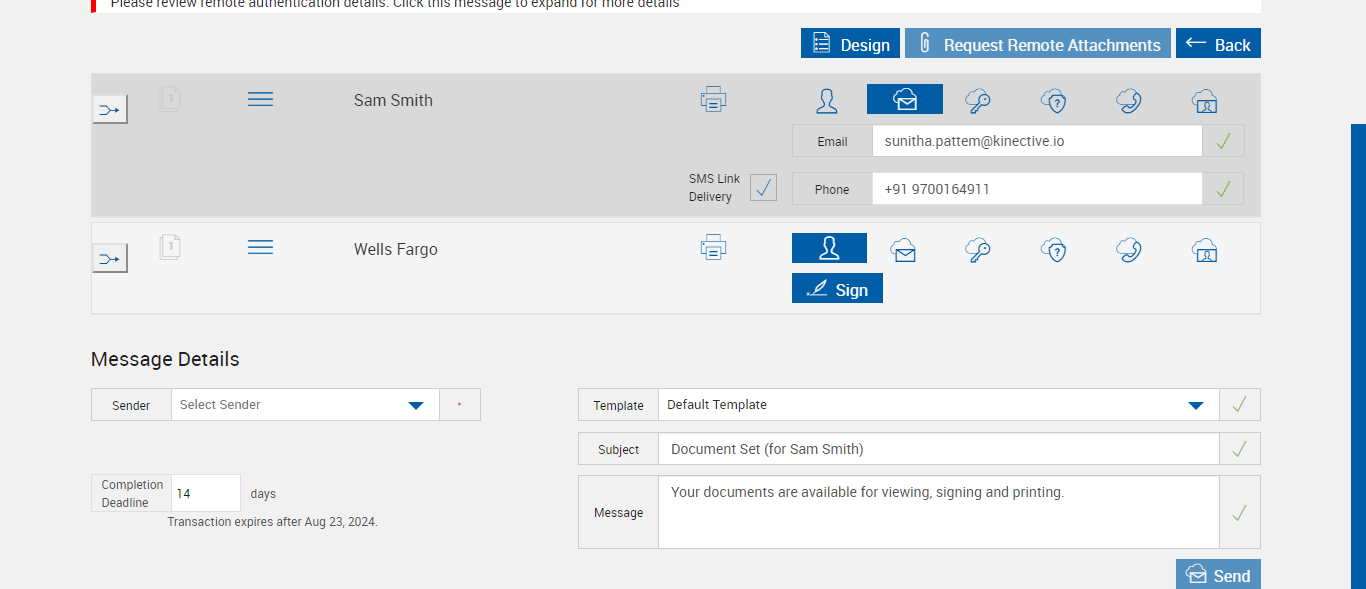Click the Design button
The height and width of the screenshot is (589, 1366).
pos(850,44)
